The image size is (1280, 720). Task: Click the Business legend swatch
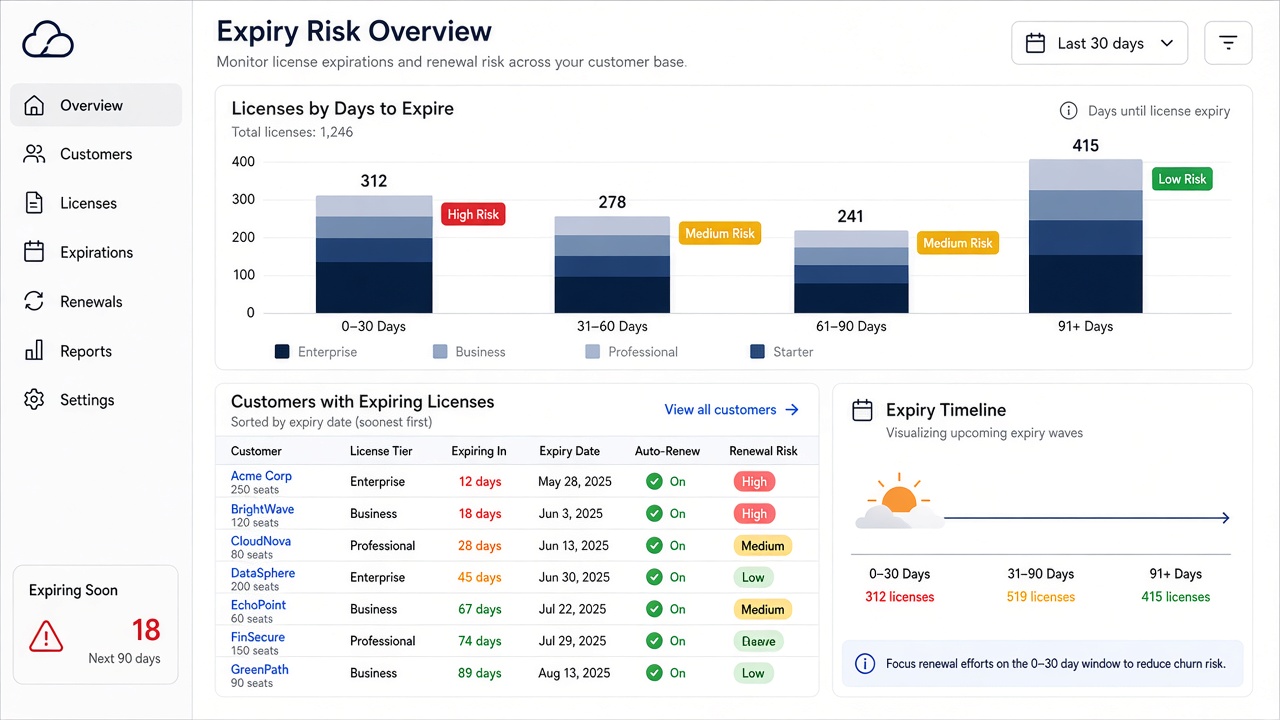pos(440,352)
